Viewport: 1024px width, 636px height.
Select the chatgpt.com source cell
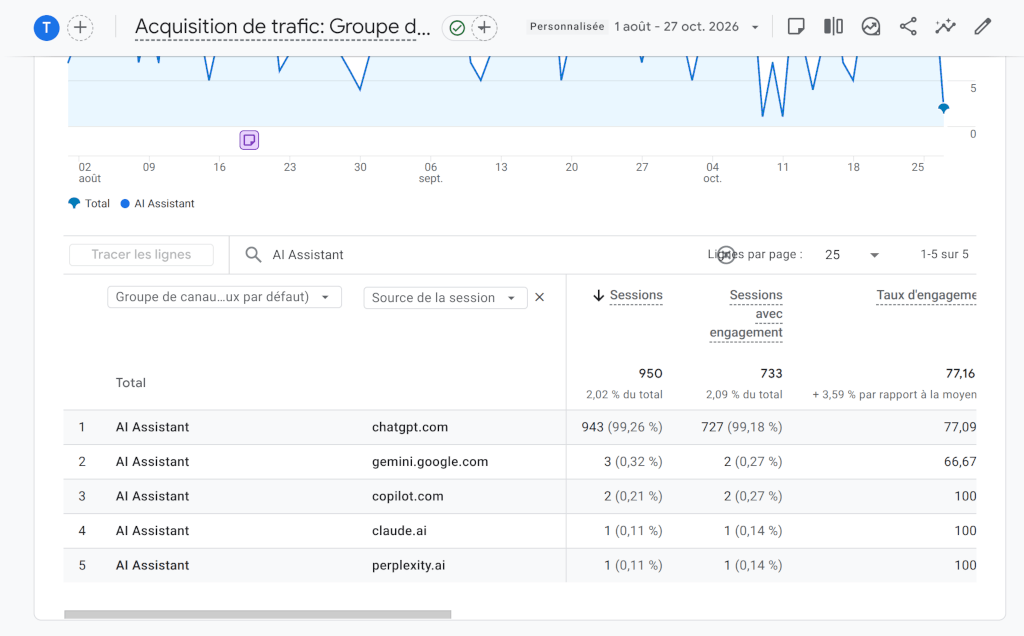[x=409, y=427]
